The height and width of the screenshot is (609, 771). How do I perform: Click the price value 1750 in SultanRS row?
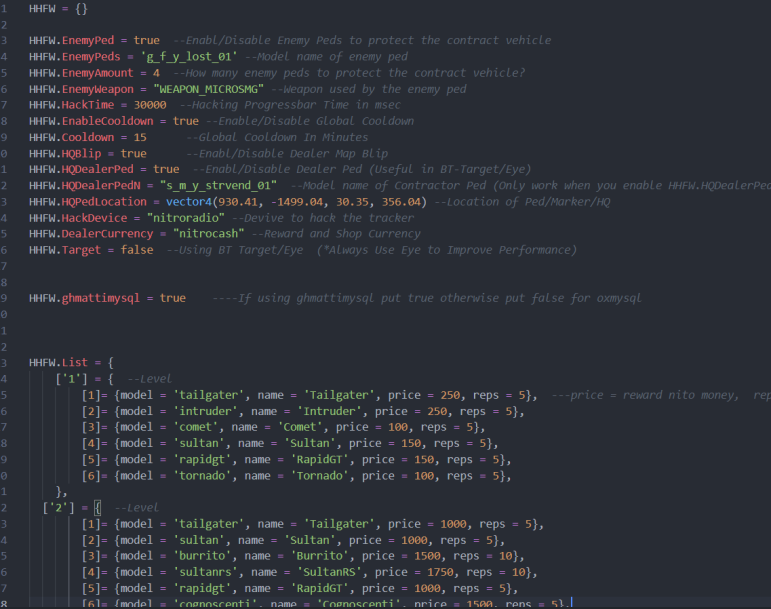point(440,572)
